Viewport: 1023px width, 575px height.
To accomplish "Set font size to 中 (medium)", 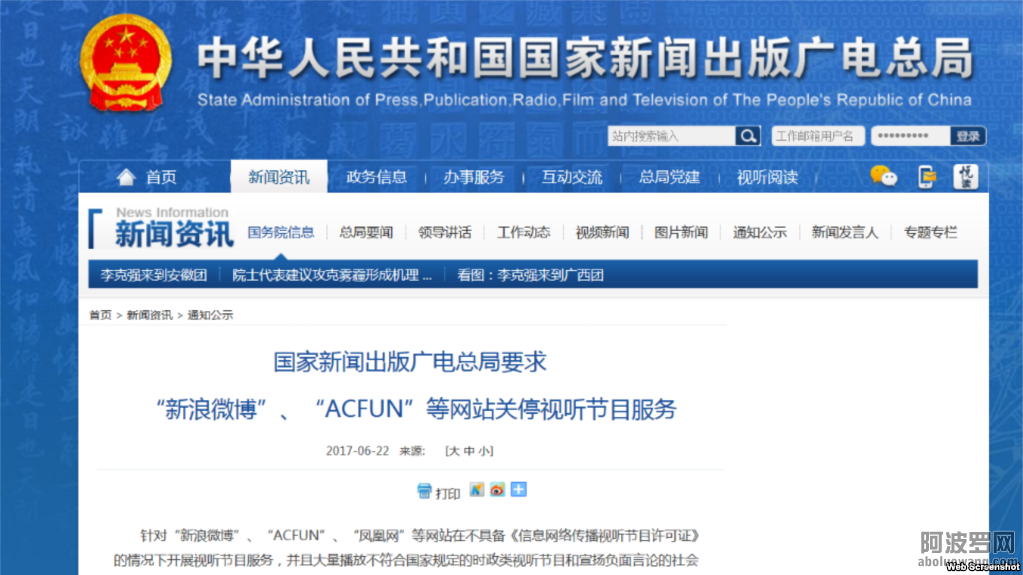I will tap(469, 451).
